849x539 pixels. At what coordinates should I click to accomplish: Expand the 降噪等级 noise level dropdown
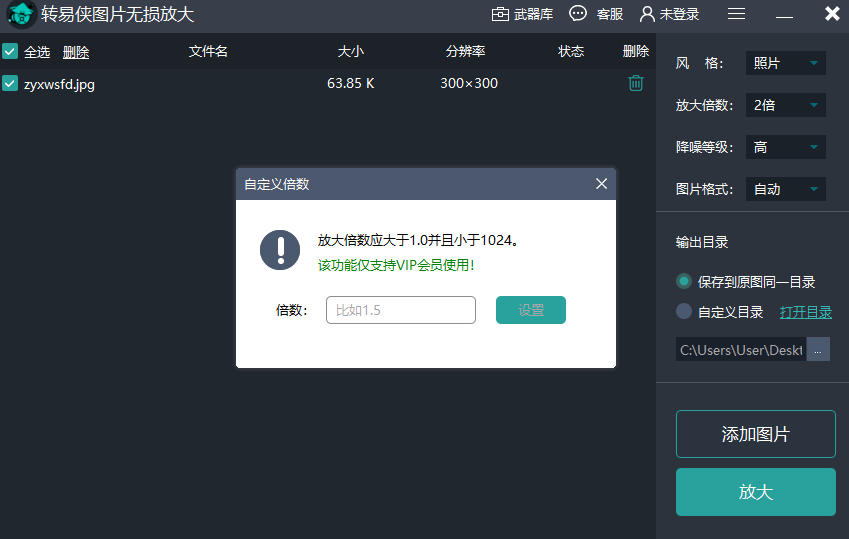pyautogui.click(x=786, y=147)
